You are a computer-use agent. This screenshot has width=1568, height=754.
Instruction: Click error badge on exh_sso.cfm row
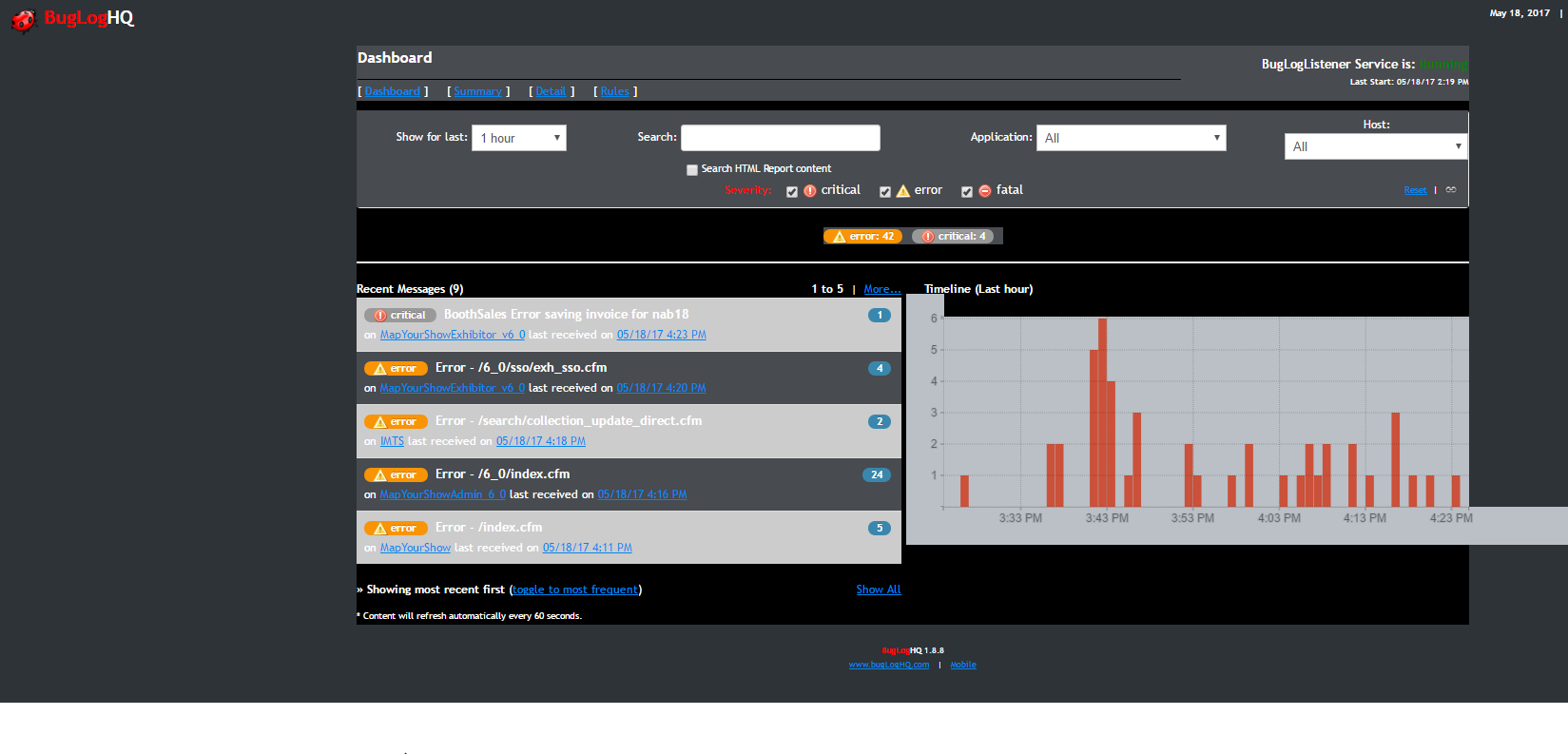tap(396, 368)
